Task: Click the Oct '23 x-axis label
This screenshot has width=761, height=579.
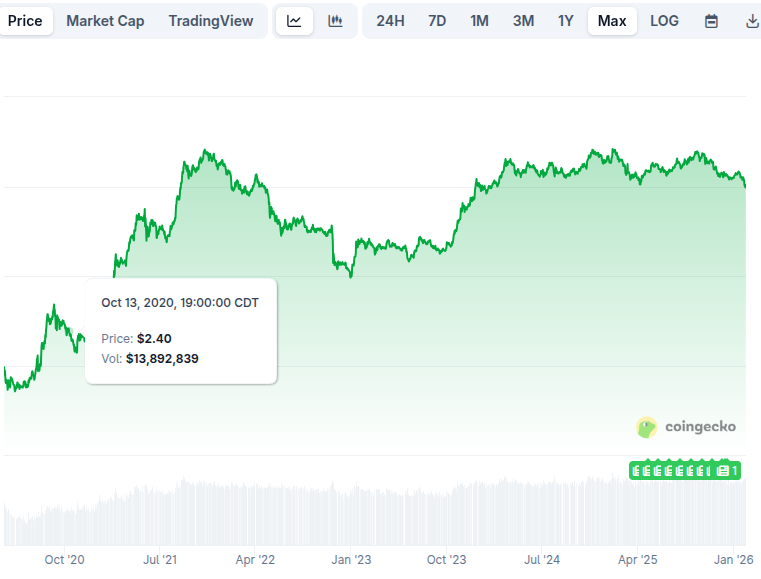Action: [447, 560]
